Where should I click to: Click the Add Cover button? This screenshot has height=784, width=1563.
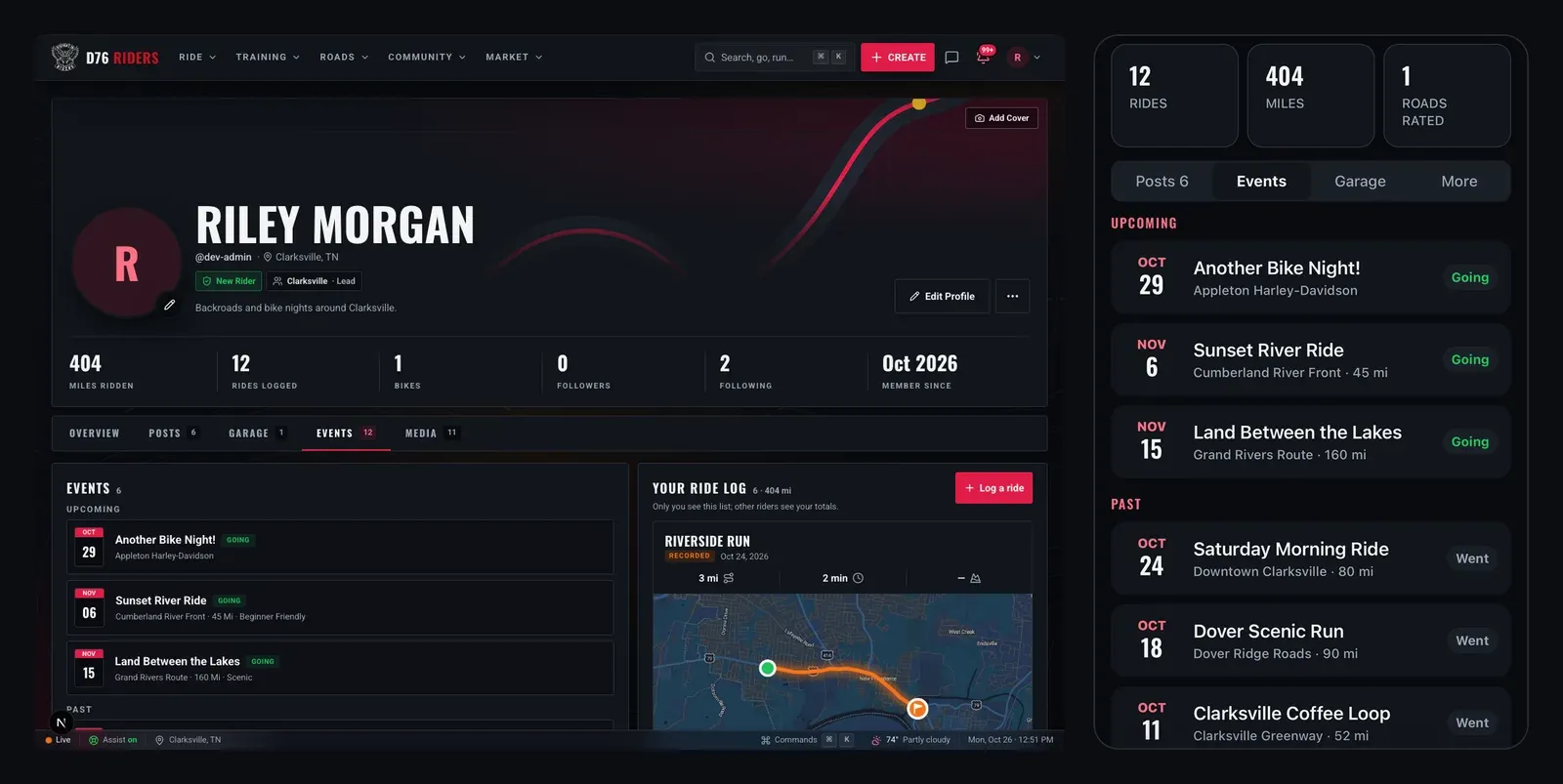1001,118
